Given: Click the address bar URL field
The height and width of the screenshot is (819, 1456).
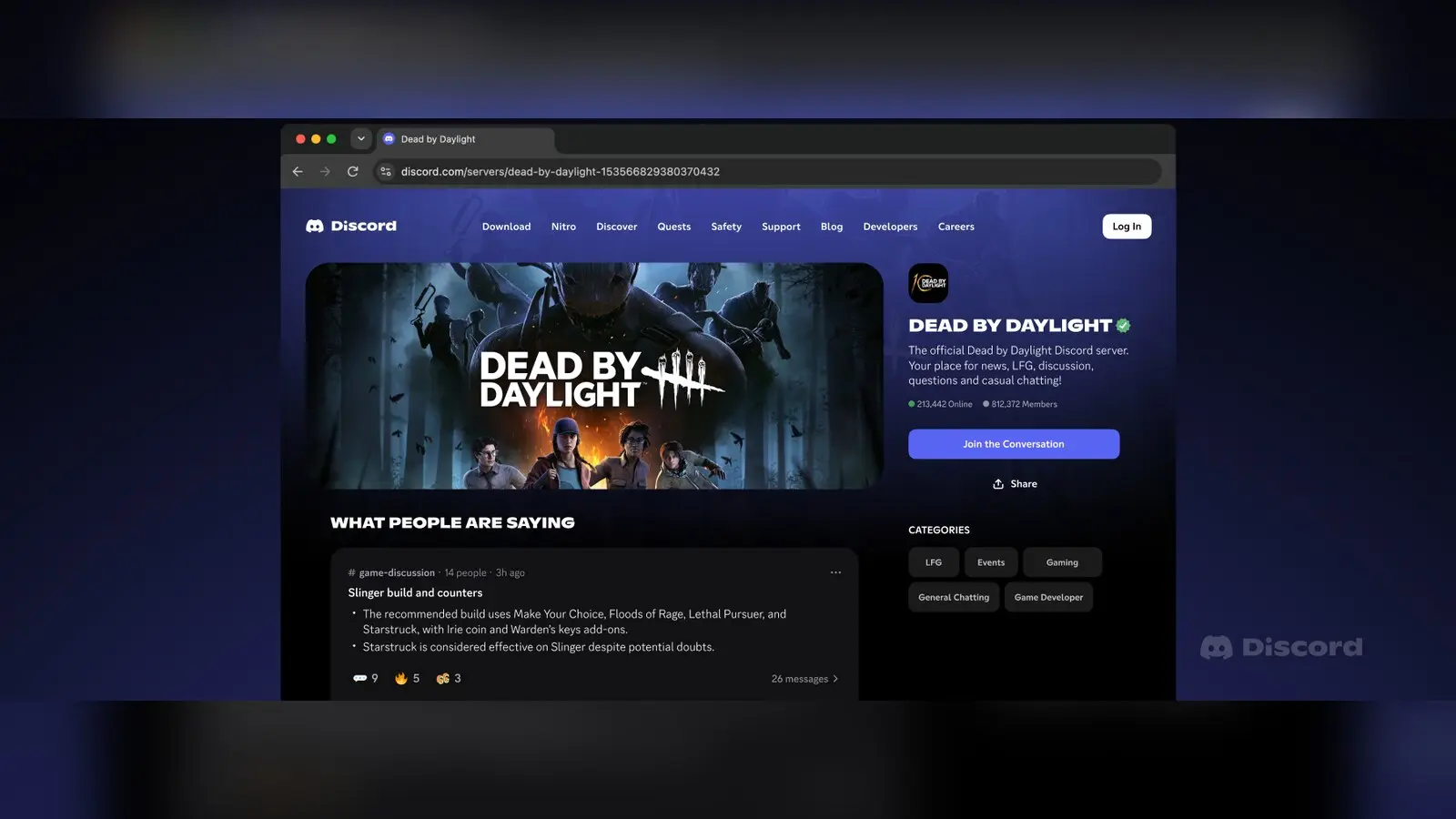Looking at the screenshot, I should [769, 171].
